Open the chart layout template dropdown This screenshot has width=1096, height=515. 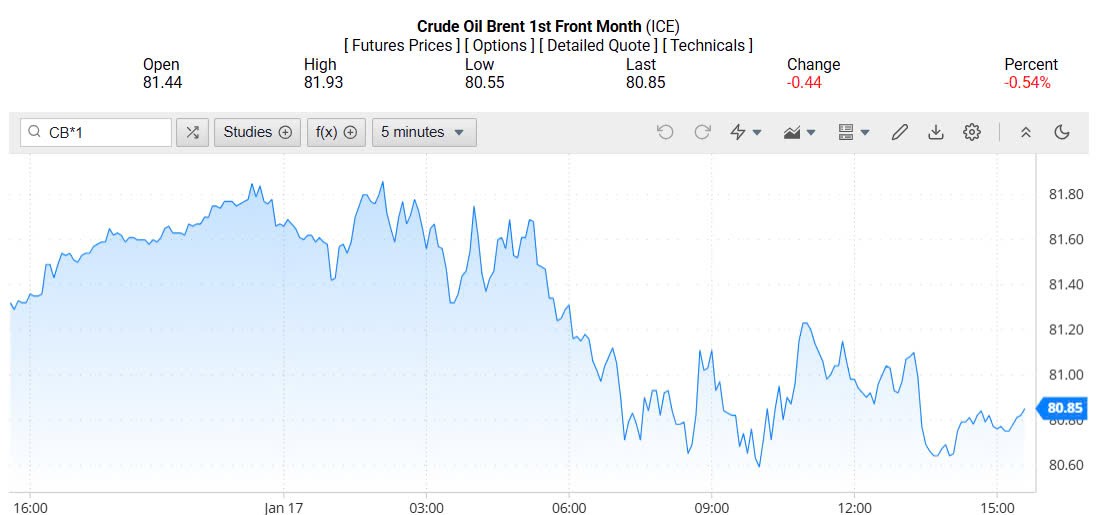854,132
